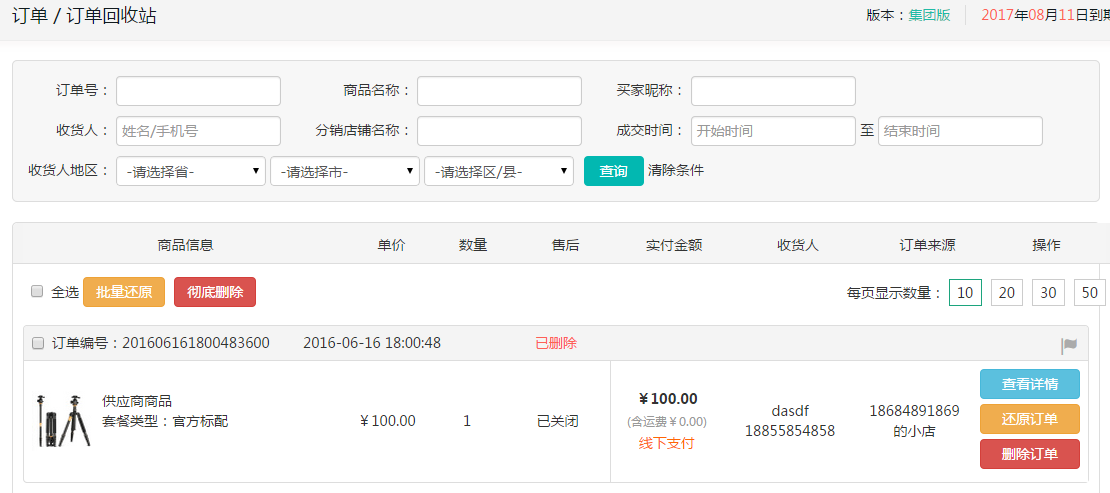Screen dimensions: 1110x493
Task: Click the red 彻底删除 button
Action: click(x=215, y=292)
